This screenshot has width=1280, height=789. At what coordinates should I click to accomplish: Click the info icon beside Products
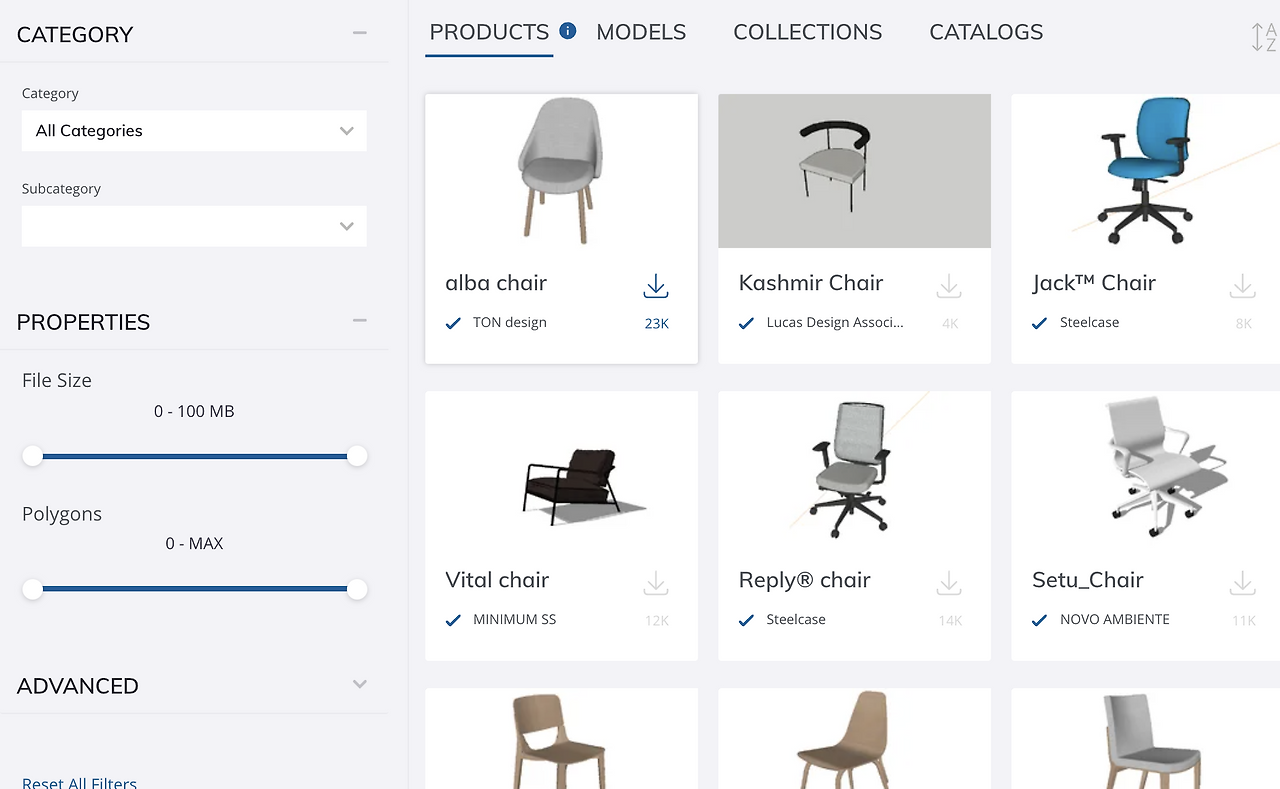(568, 31)
